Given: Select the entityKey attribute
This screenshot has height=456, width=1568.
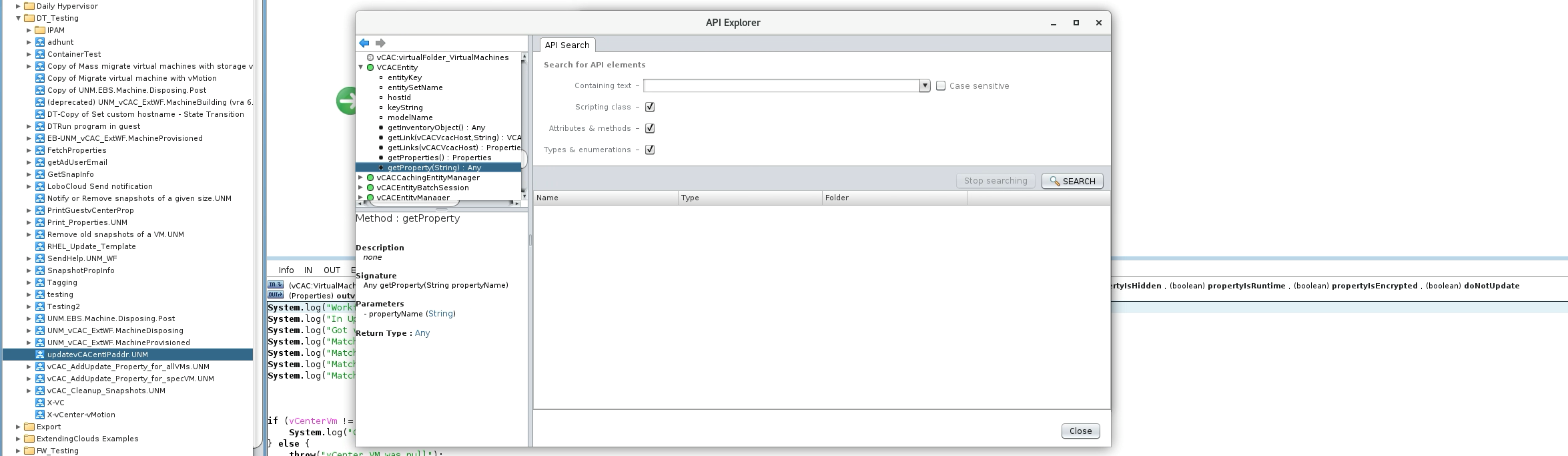Looking at the screenshot, I should coord(404,77).
